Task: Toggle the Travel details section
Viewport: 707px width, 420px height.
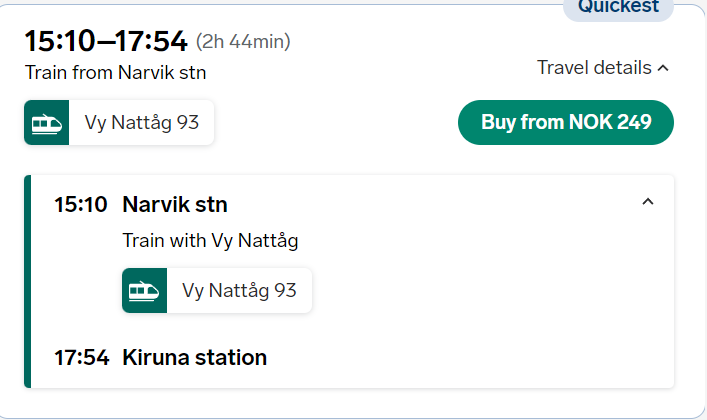Action: (x=603, y=68)
